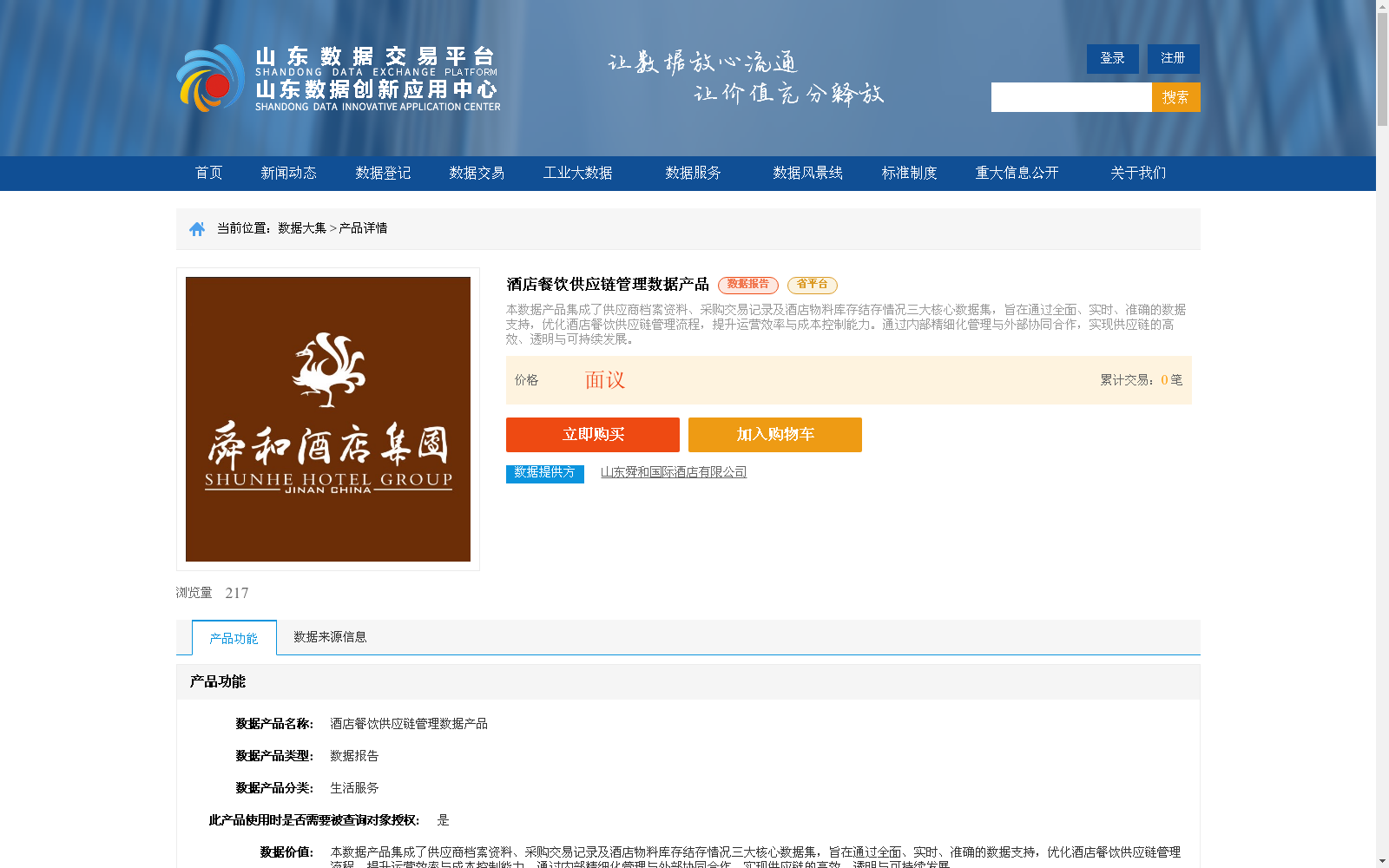Click the 注册 register button
The image size is (1389, 868).
point(1174,59)
